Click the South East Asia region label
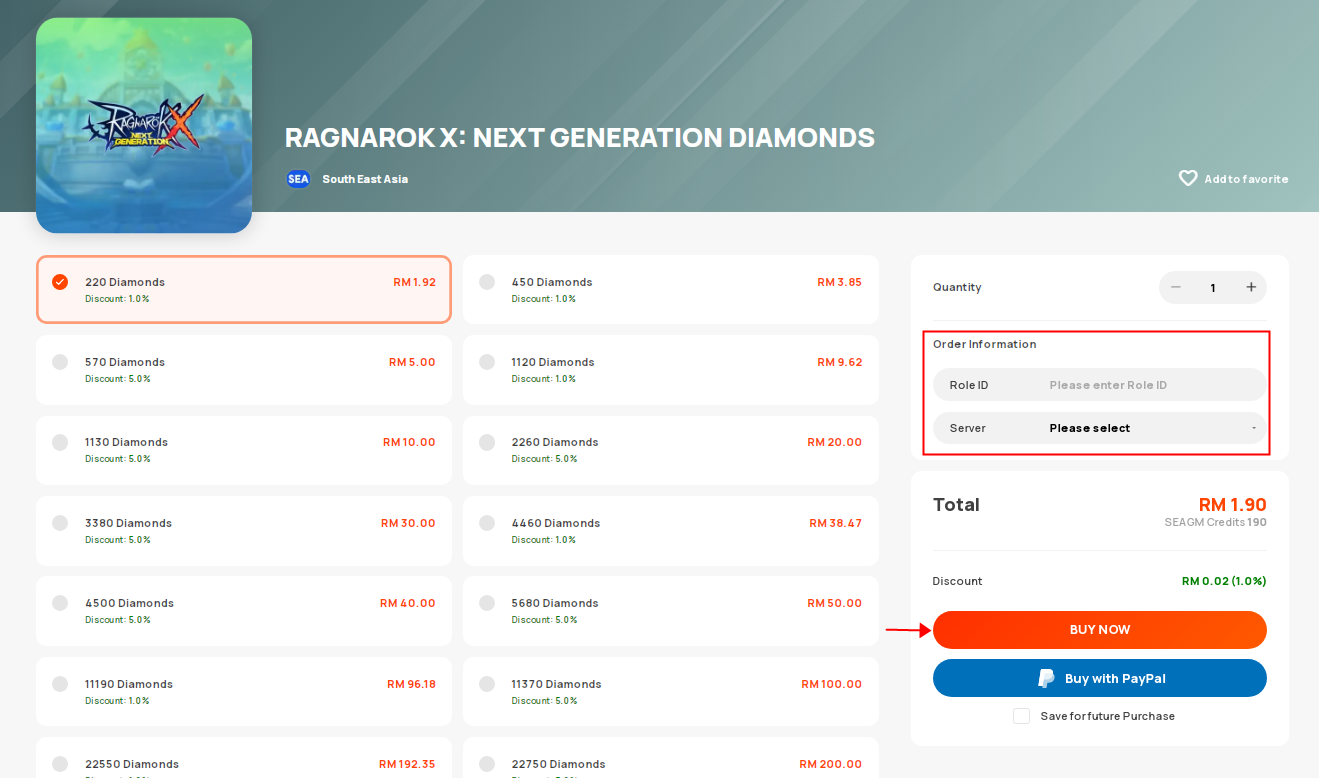Viewport: 1319px width, 778px height. 365,179
